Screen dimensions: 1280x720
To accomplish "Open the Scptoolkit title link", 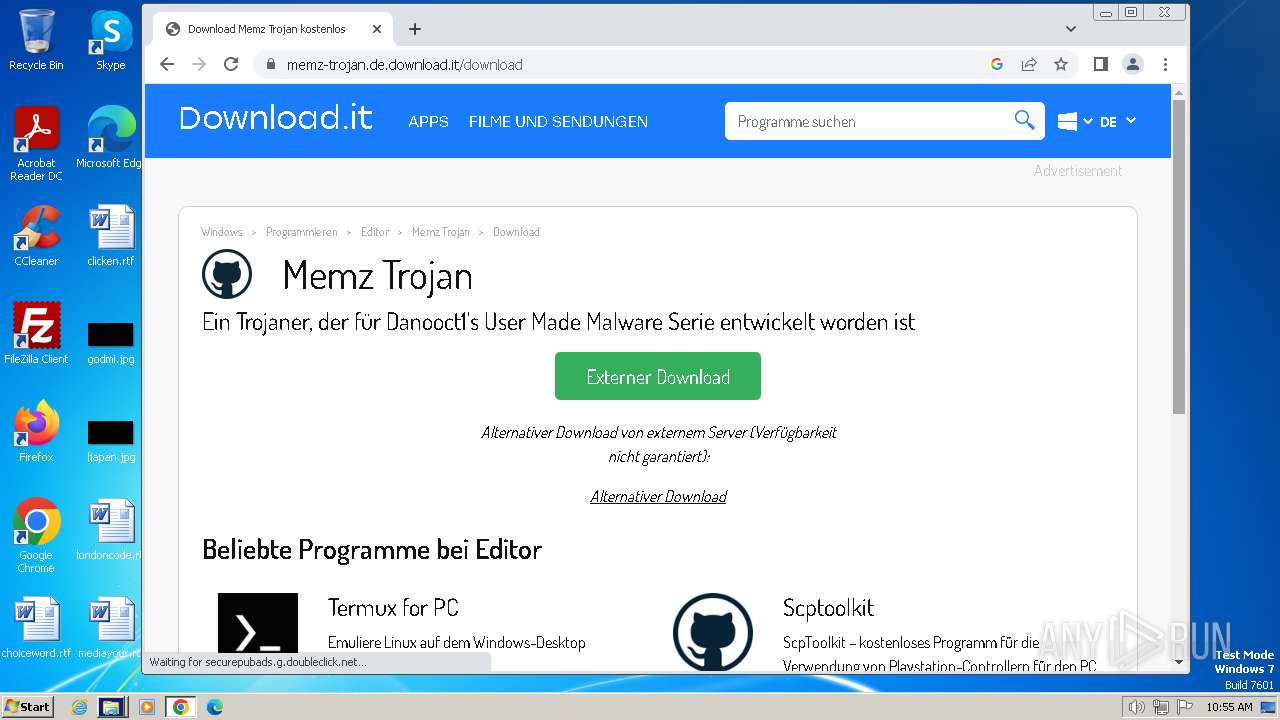I will click(828, 607).
